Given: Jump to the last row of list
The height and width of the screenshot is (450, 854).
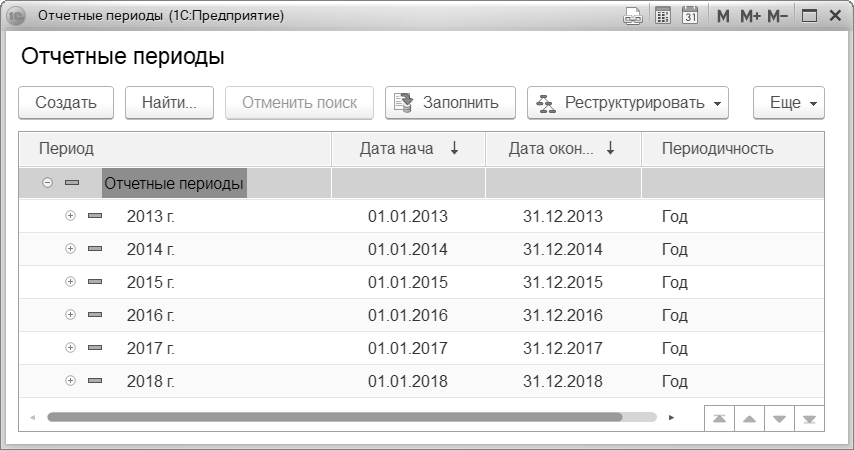Looking at the screenshot, I should [810, 417].
